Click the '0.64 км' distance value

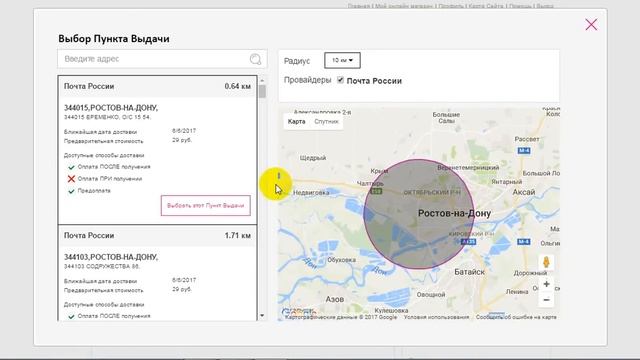click(238, 87)
